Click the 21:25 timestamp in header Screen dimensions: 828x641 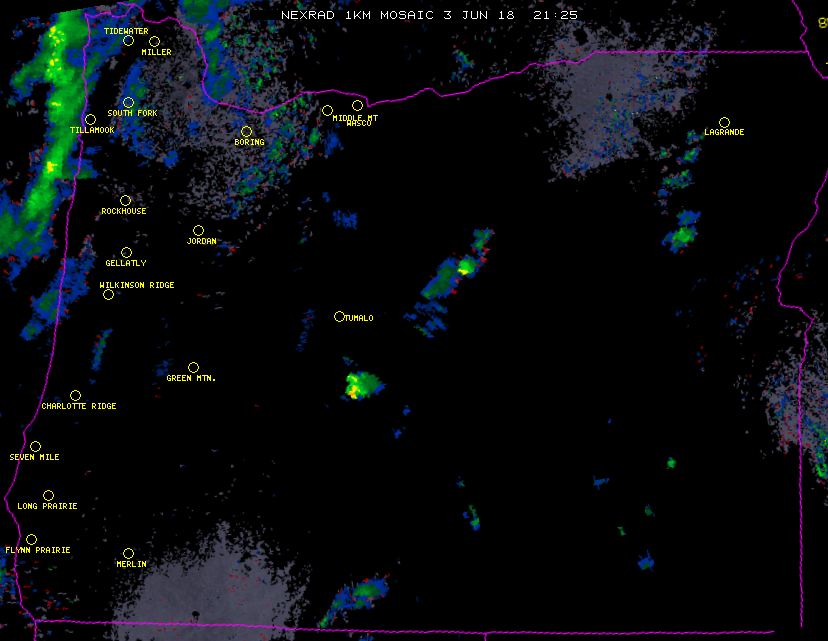(557, 16)
